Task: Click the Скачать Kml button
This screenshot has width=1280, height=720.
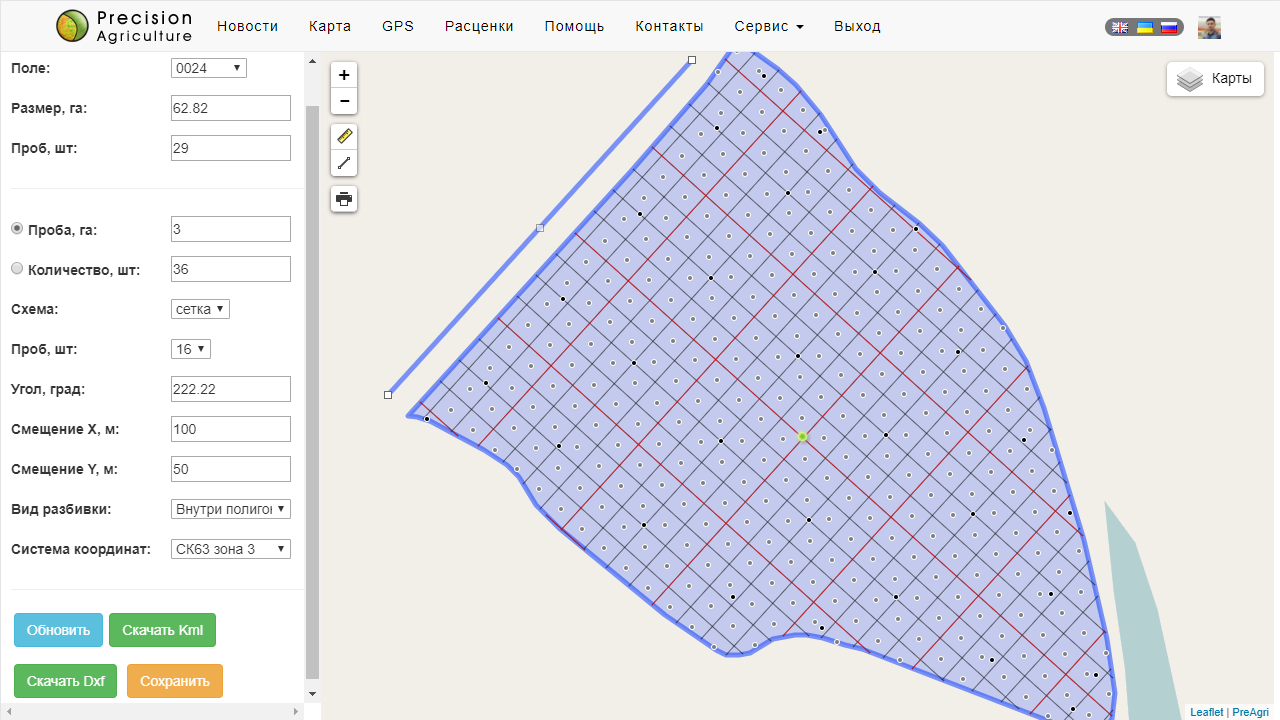Action: 162,630
